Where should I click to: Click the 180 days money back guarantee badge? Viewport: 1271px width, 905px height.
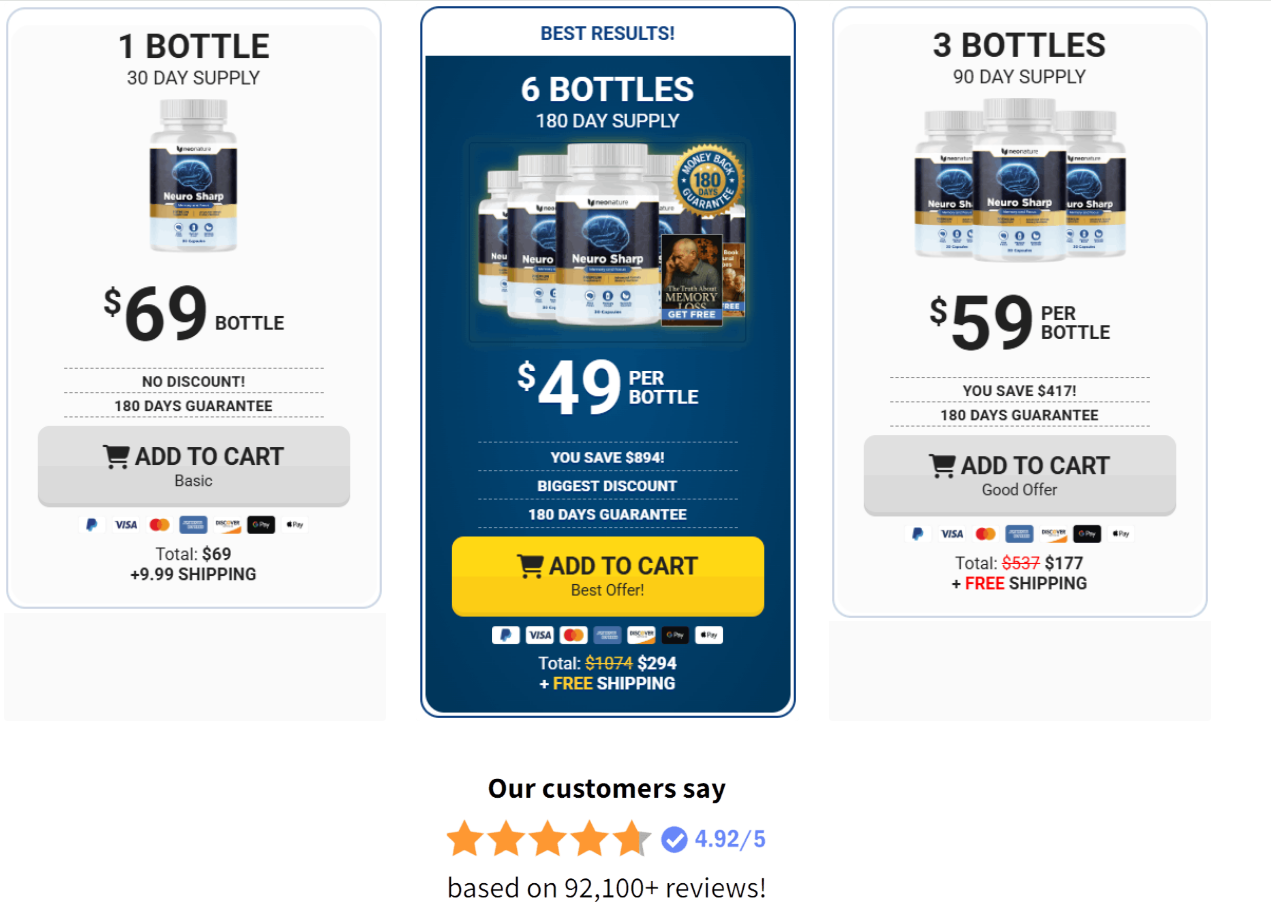pyautogui.click(x=709, y=182)
